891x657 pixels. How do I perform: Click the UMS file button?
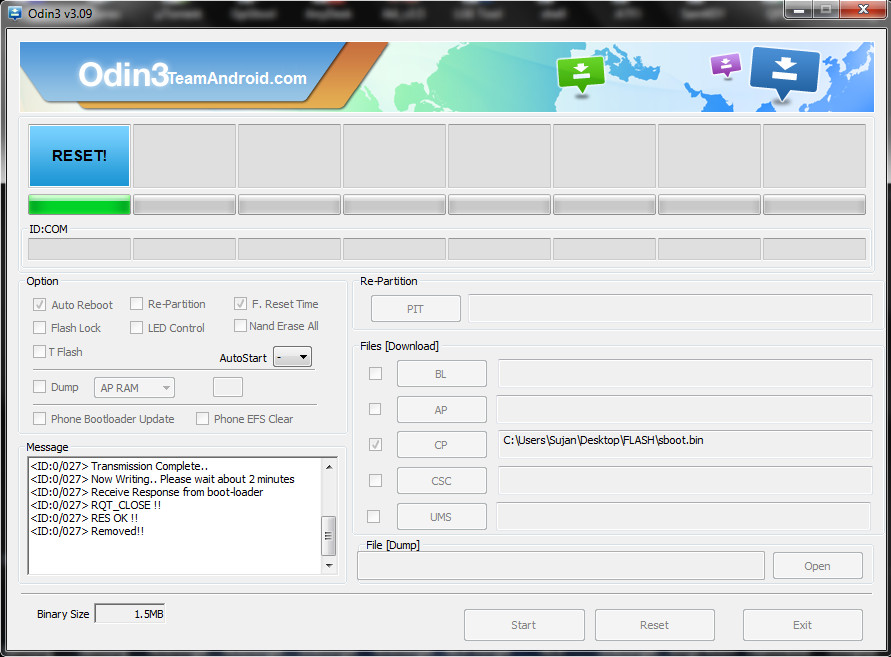click(442, 517)
